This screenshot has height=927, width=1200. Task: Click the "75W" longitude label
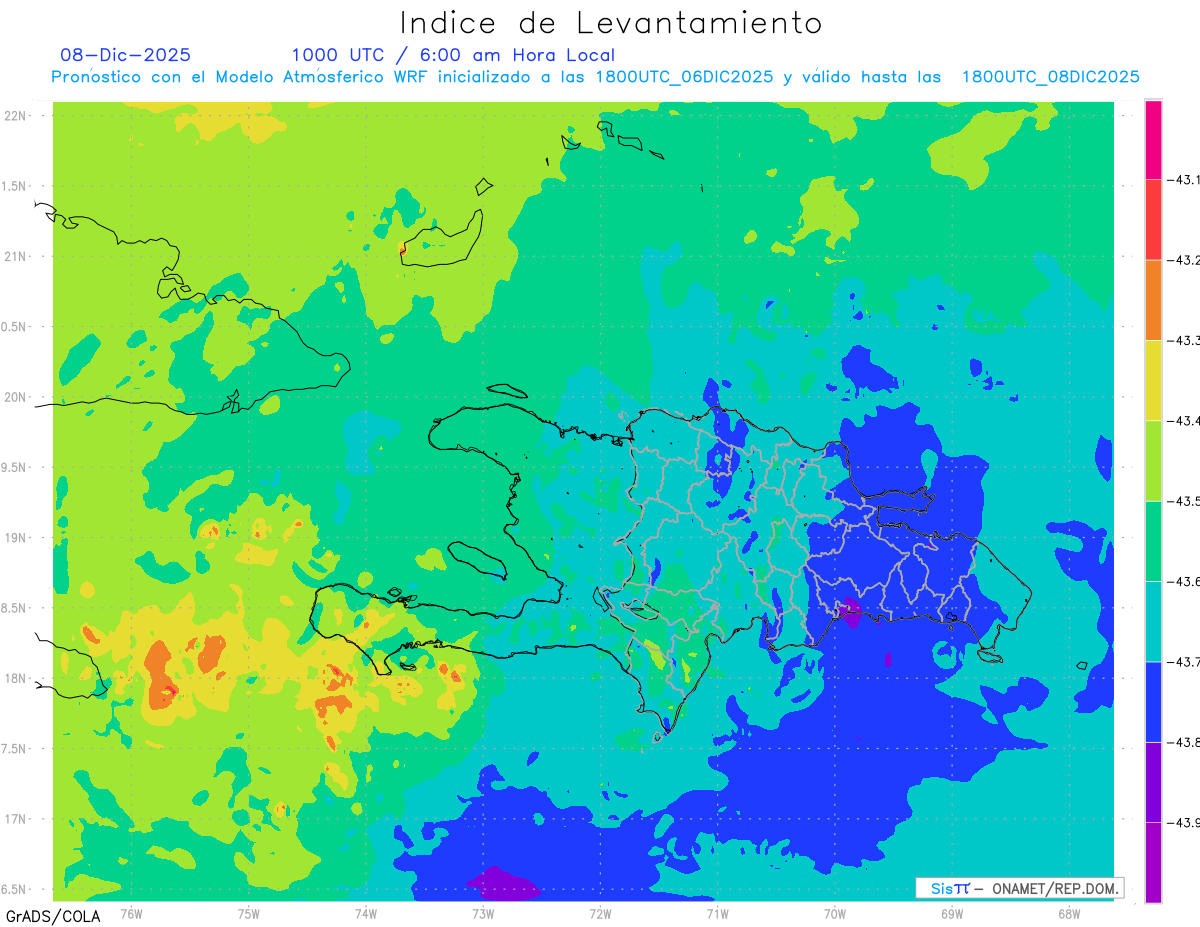(248, 913)
